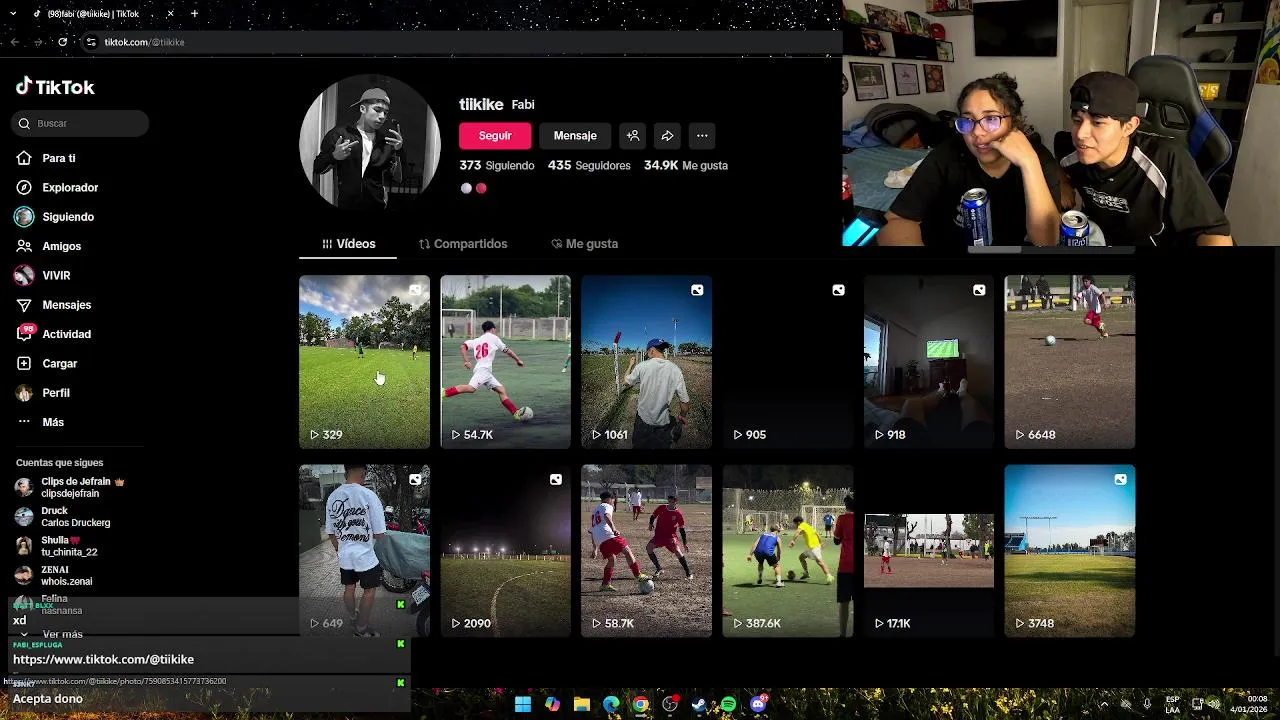The width and height of the screenshot is (1280, 720).
Task: Select the Vídeos tab
Action: coord(348,244)
